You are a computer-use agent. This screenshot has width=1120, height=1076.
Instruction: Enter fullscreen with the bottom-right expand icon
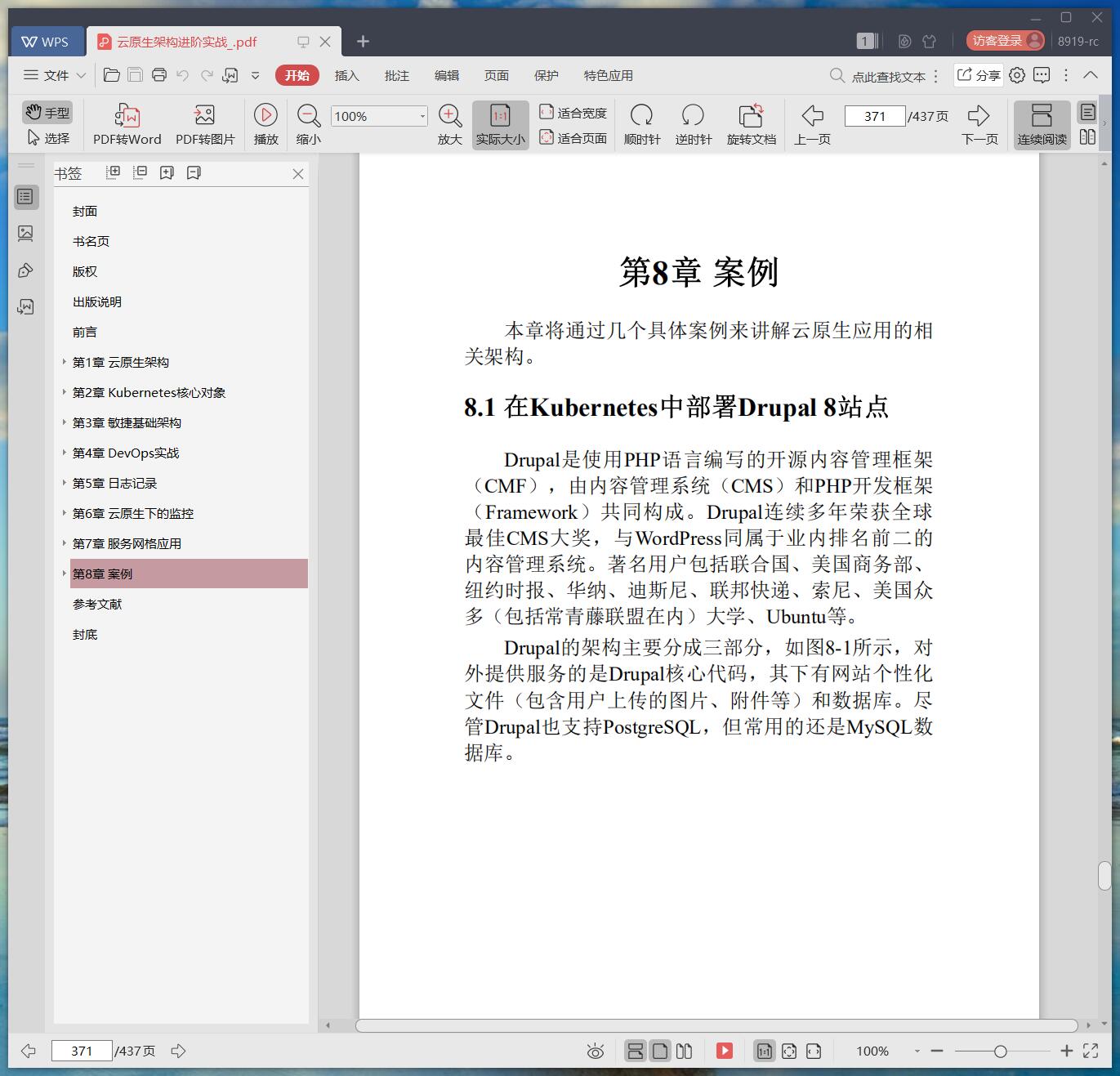pos(1091,1051)
